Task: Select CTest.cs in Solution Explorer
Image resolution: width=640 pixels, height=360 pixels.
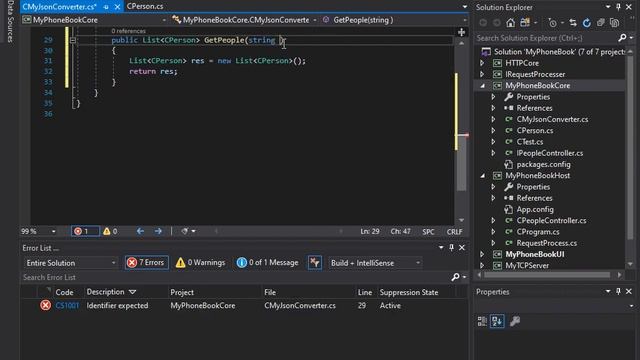Action: 529,142
